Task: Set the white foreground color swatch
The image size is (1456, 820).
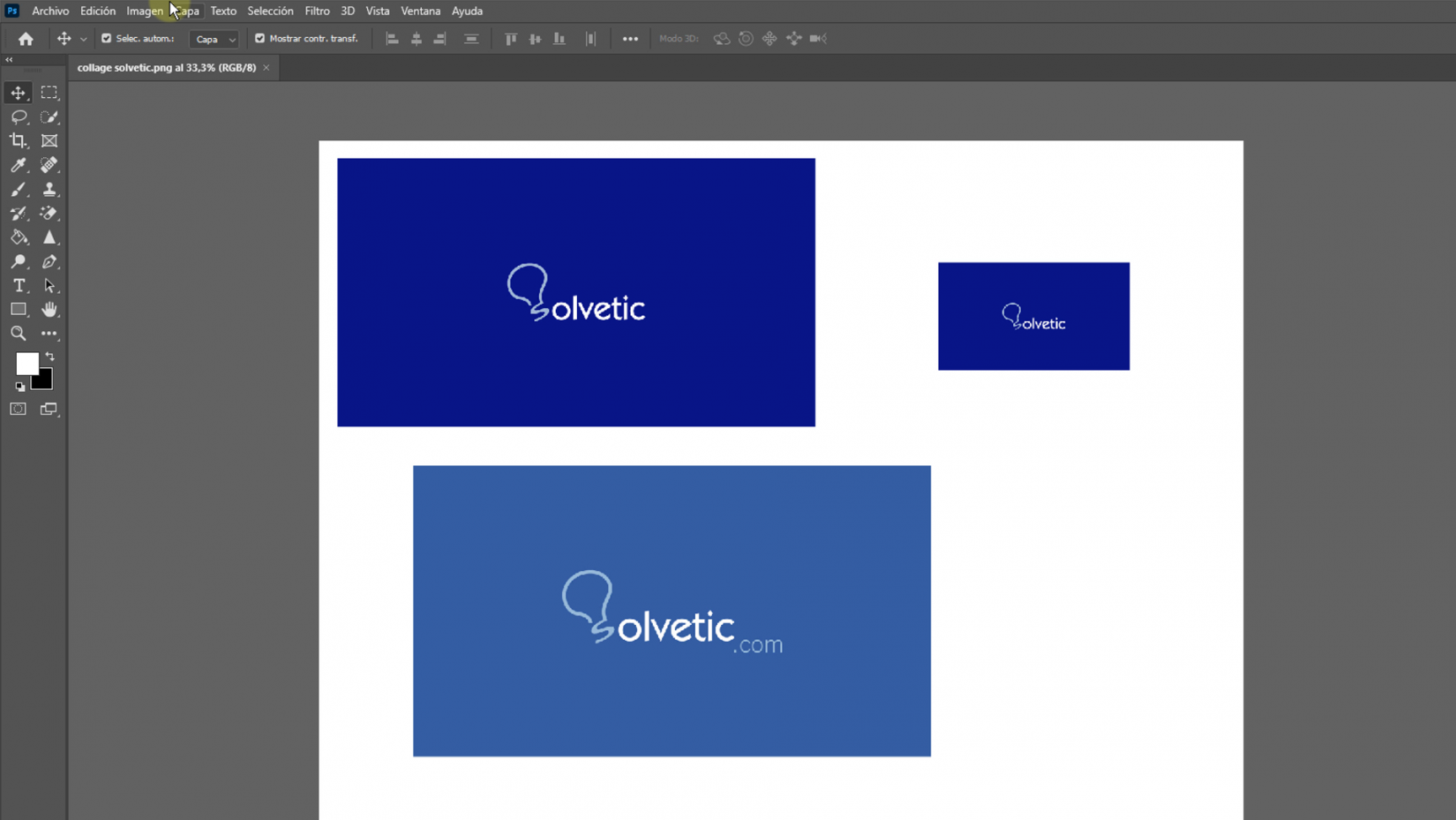Action: click(26, 363)
